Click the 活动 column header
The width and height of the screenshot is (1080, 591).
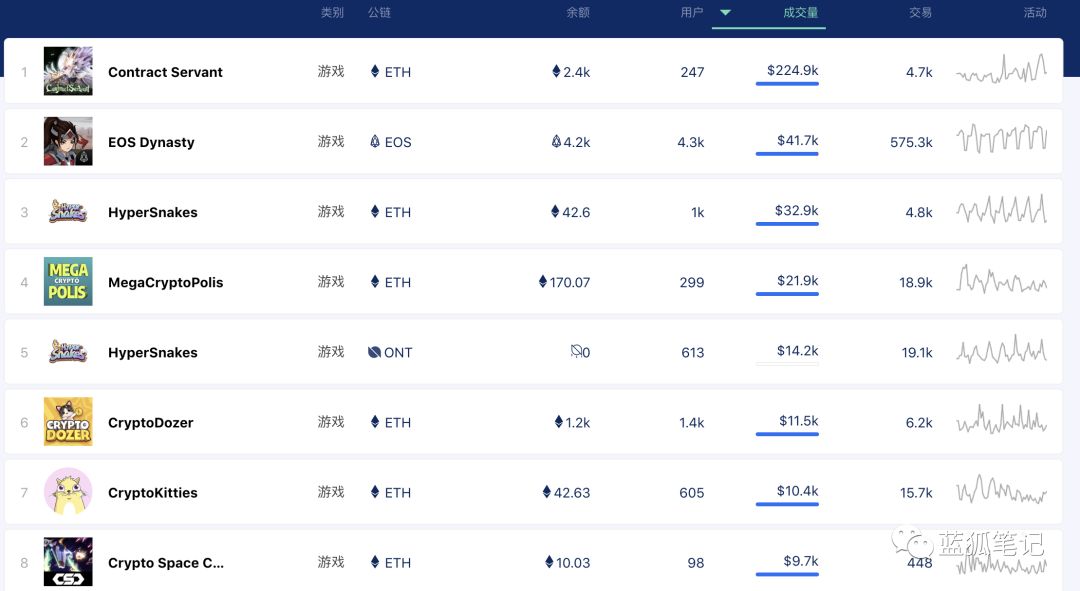[x=1035, y=13]
